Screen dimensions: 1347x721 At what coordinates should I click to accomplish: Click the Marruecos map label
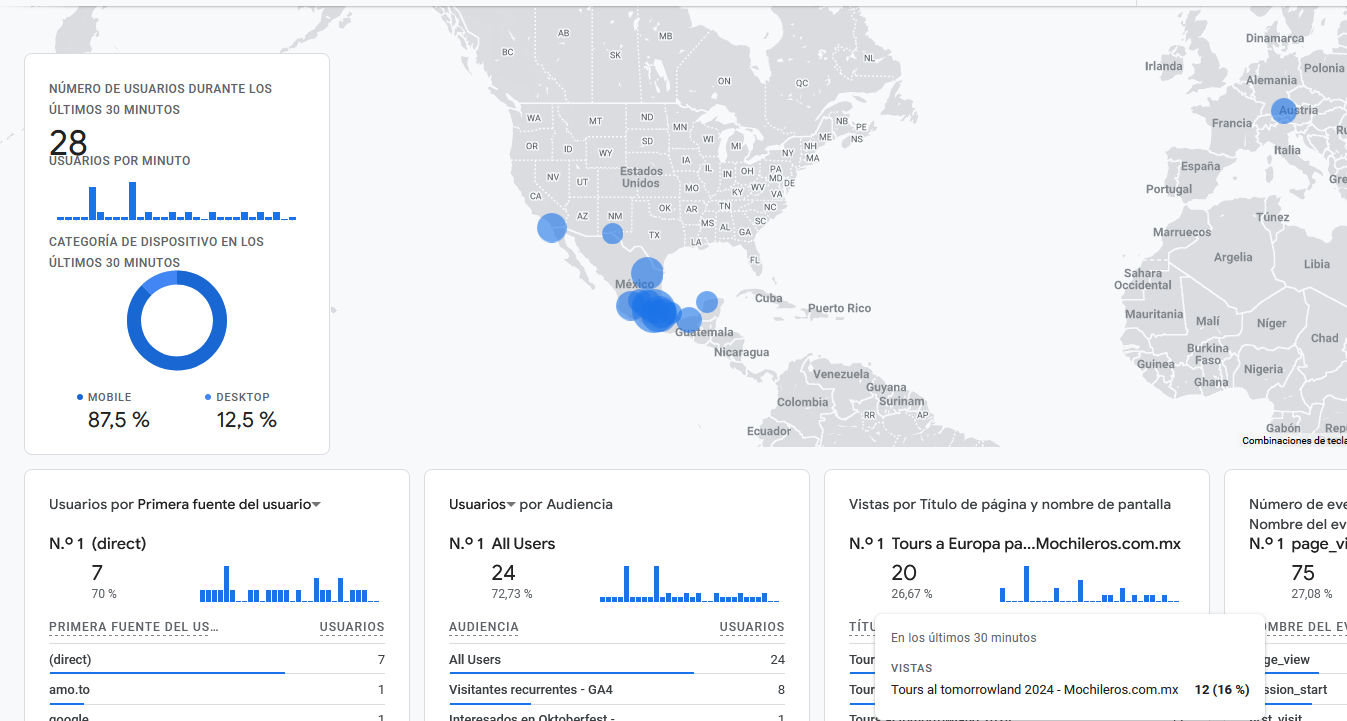(x=1182, y=232)
